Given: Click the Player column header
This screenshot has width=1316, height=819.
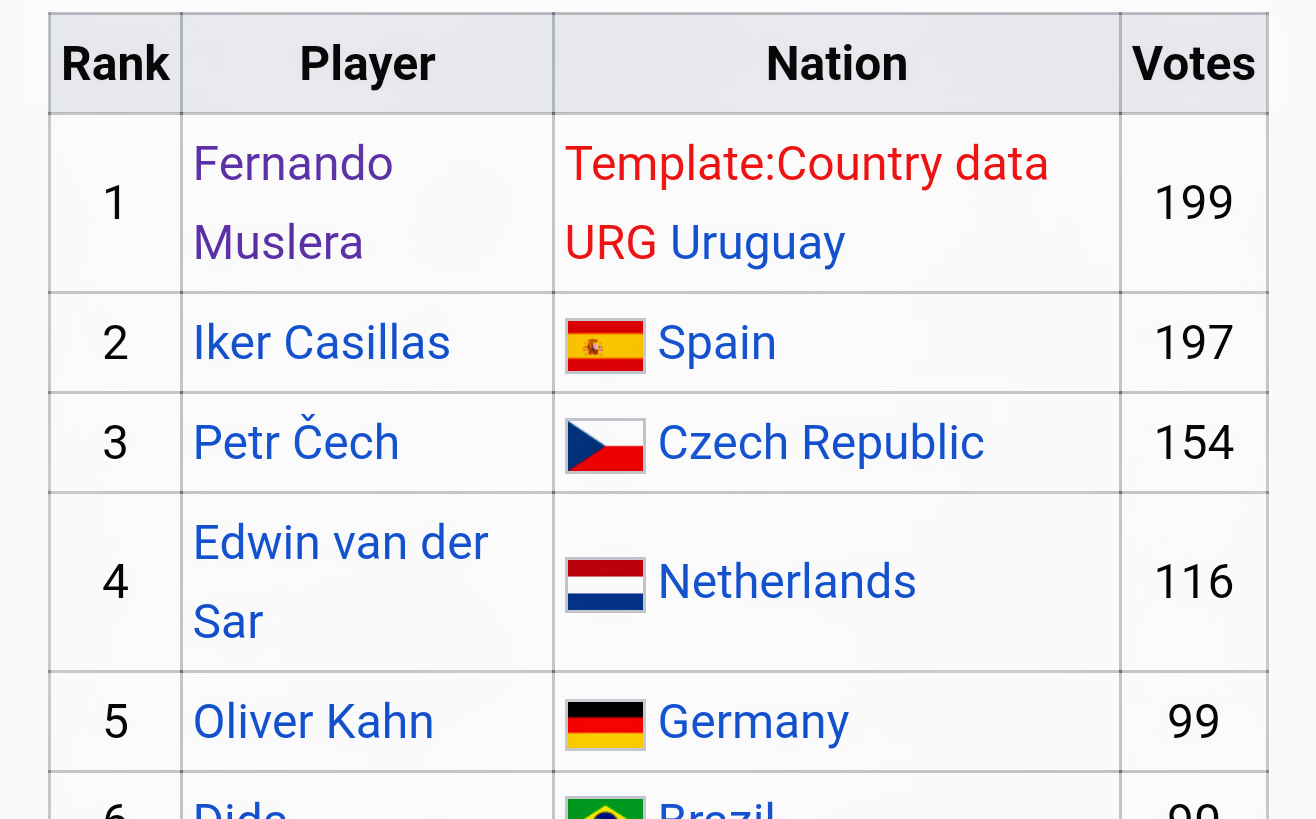Looking at the screenshot, I should coord(367,64).
